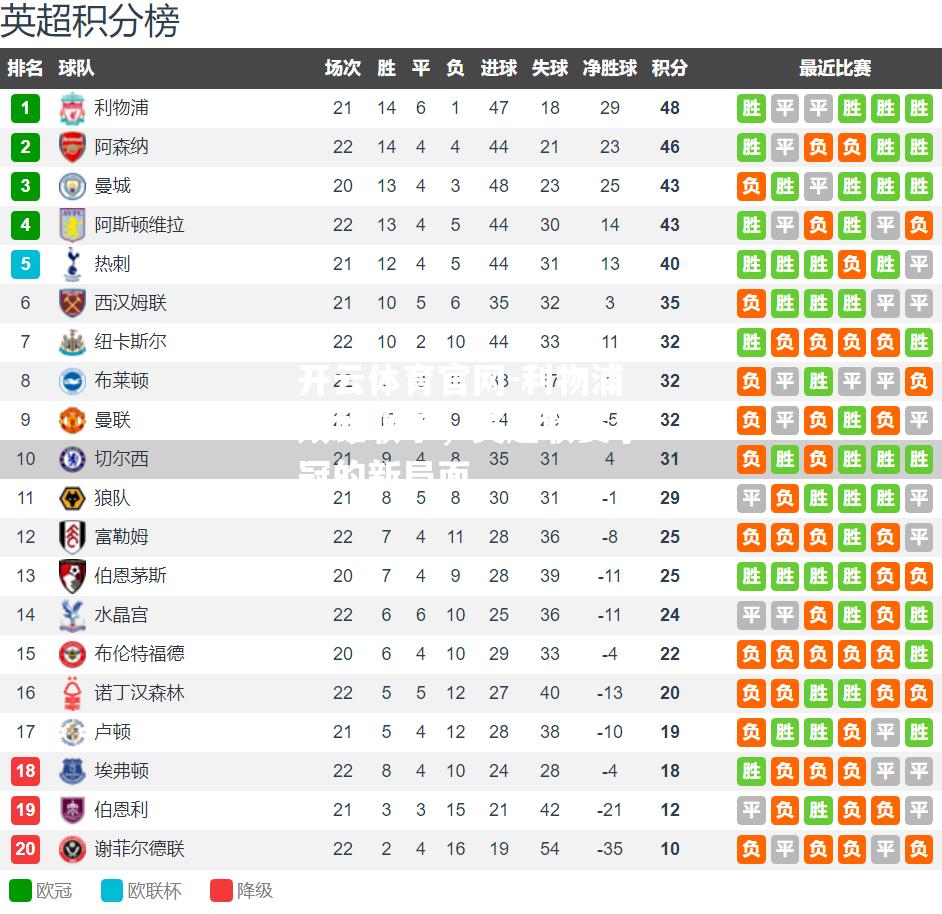Image resolution: width=942 pixels, height=914 pixels.
Task: Sort table by 积分 column header
Action: point(669,68)
